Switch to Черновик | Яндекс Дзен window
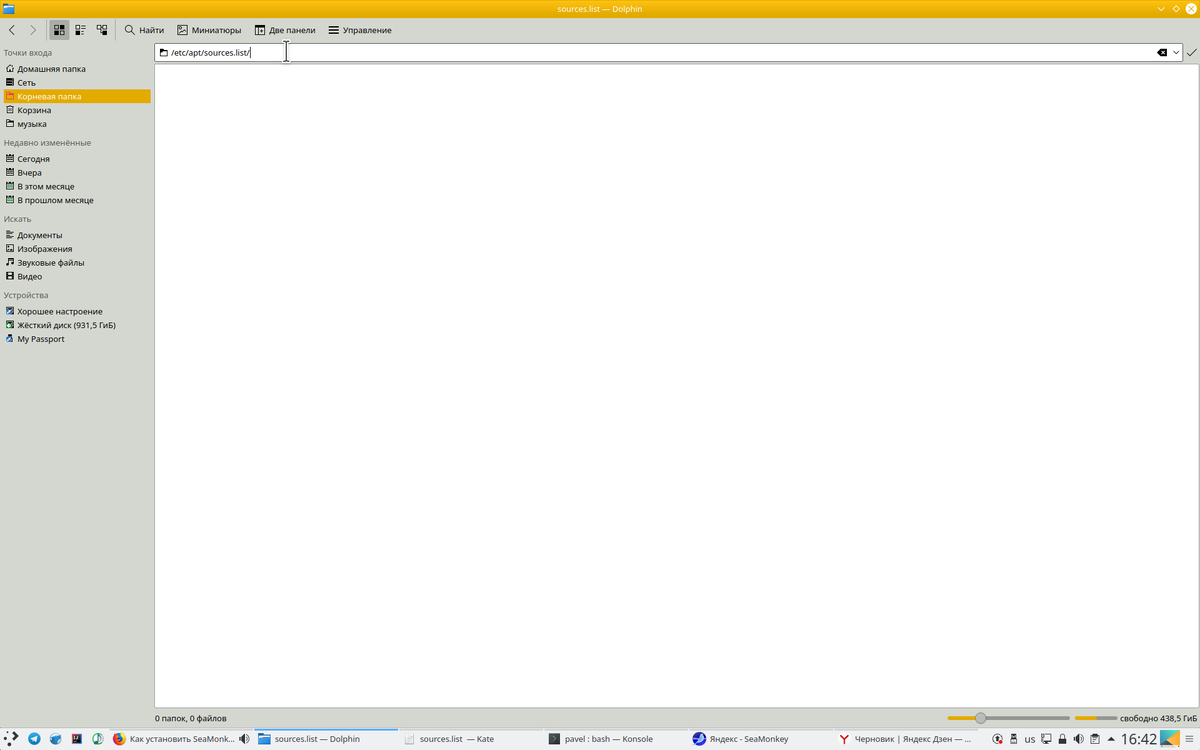The image size is (1200, 750). [906, 739]
